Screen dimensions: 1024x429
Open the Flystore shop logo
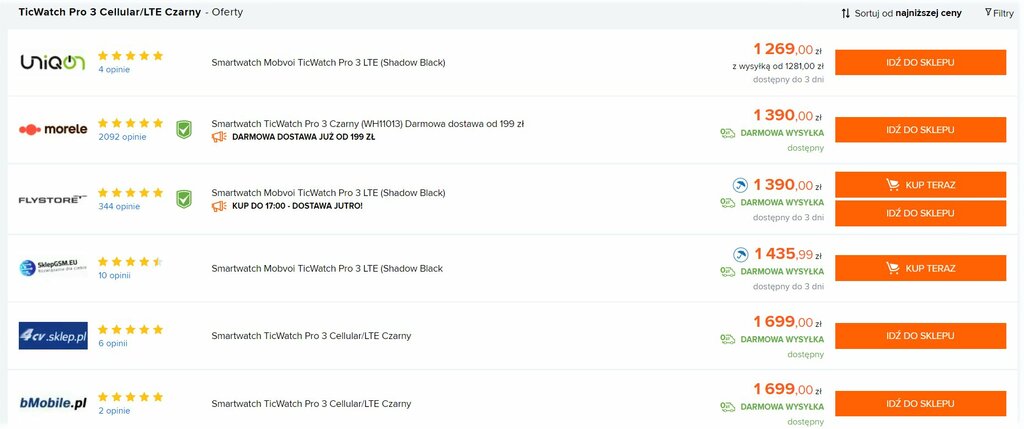[x=53, y=199]
